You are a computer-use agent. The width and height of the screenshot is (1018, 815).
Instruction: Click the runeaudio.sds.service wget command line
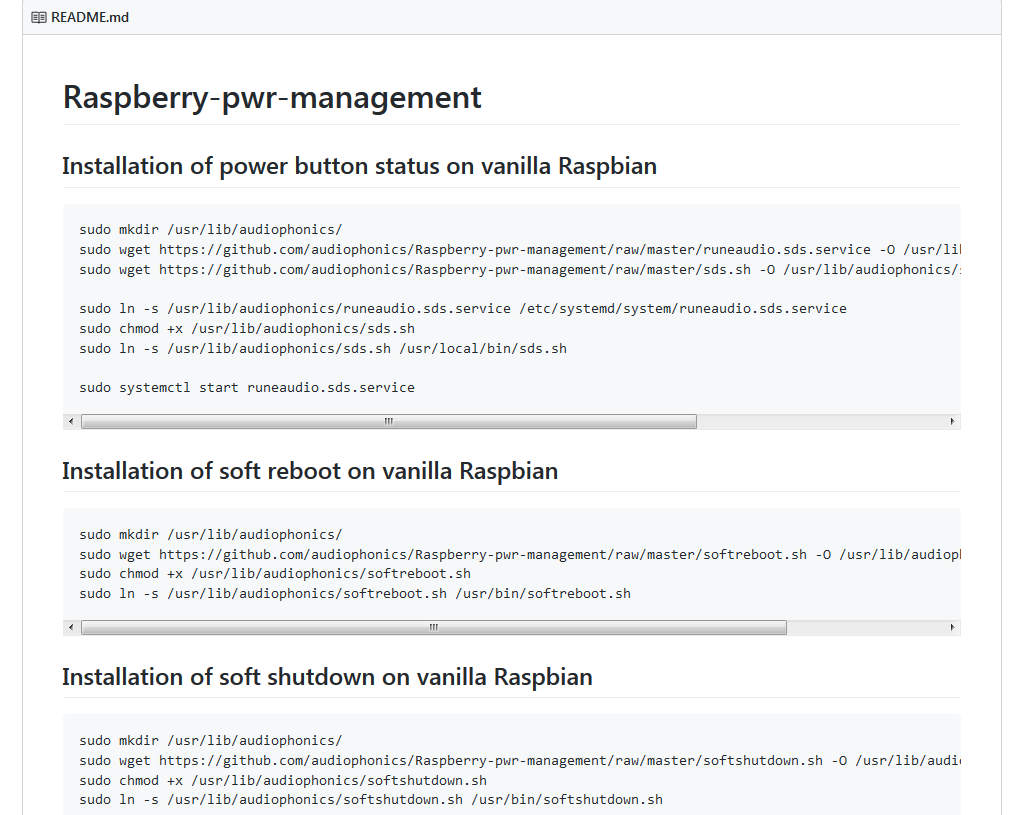pyautogui.click(x=520, y=250)
